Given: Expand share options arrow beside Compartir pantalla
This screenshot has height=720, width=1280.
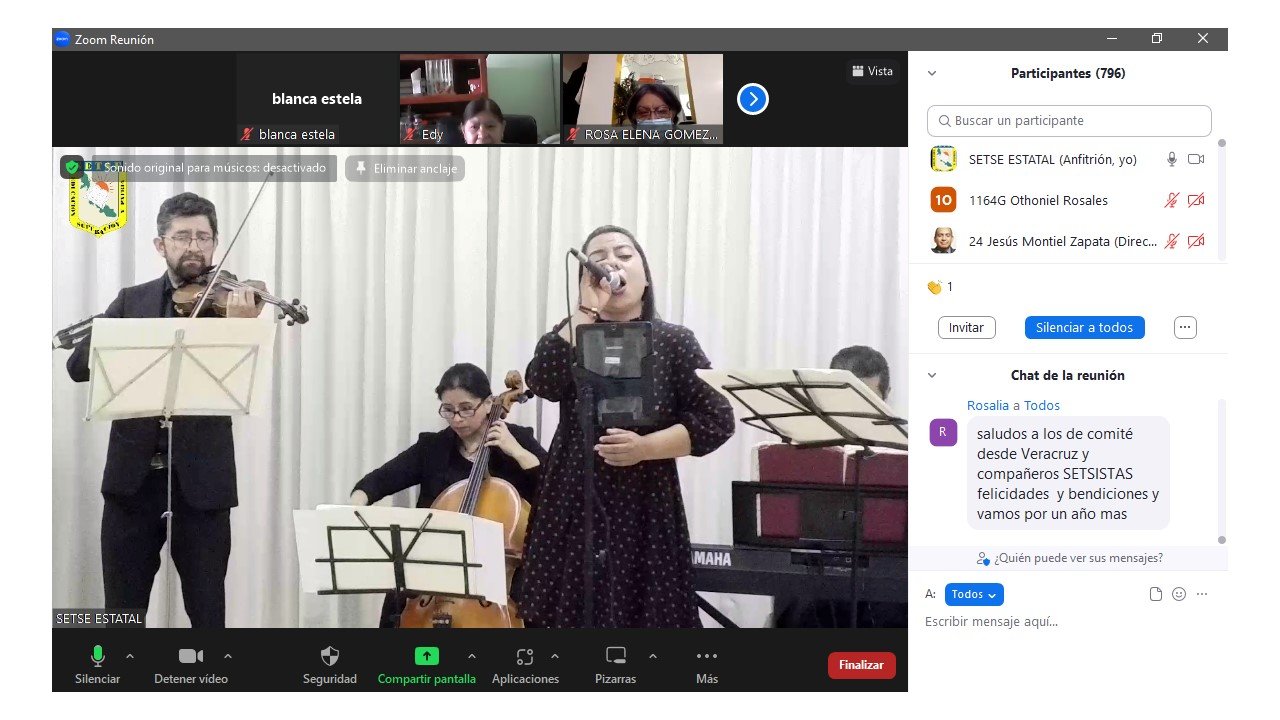Looking at the screenshot, I should (x=472, y=656).
